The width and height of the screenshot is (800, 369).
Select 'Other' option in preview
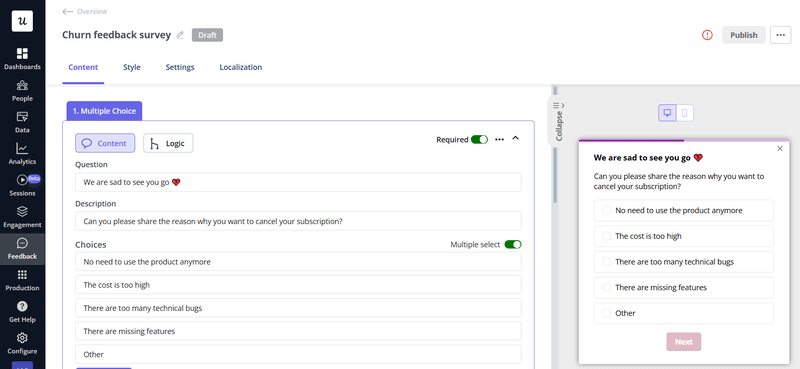pyautogui.click(x=684, y=313)
